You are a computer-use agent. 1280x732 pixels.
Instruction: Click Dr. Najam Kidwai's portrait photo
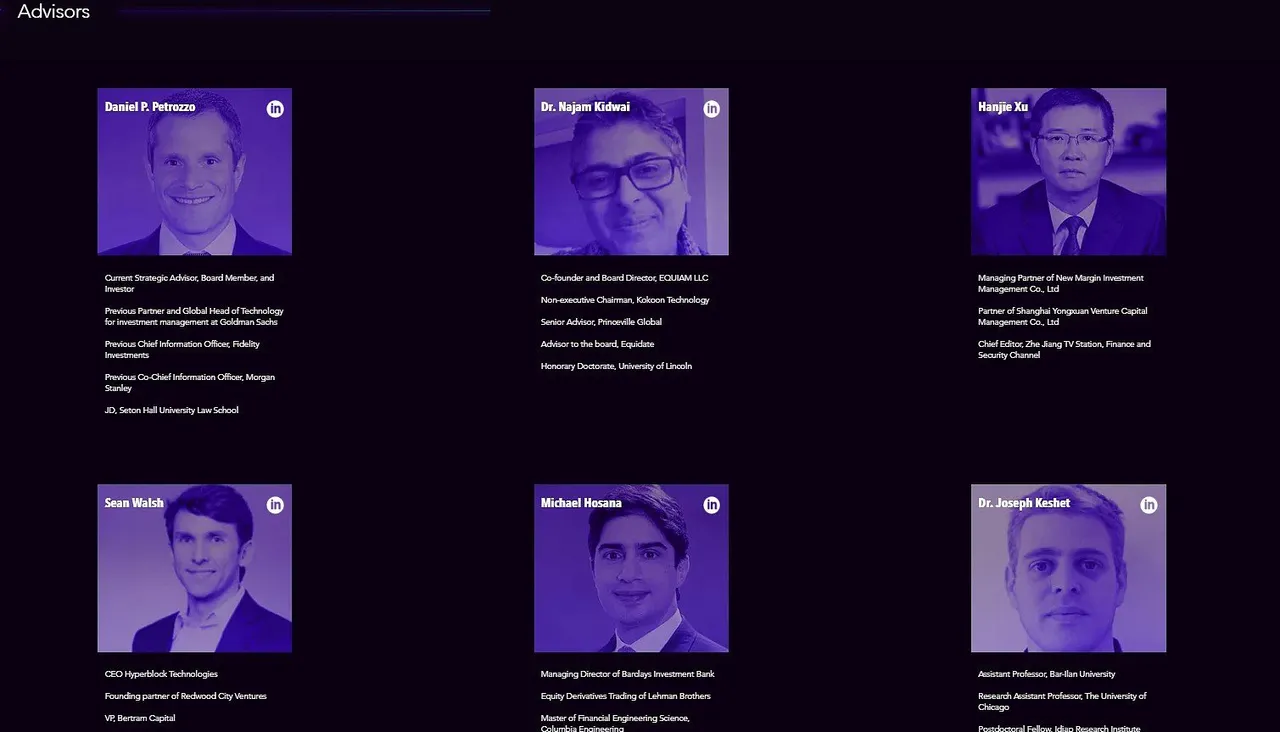[x=631, y=172]
